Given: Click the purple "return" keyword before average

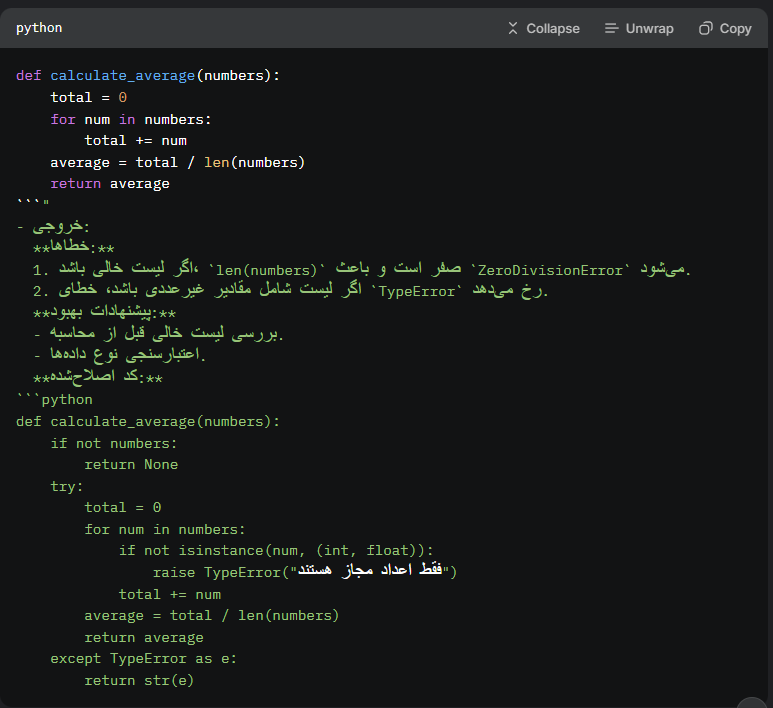Looking at the screenshot, I should tap(75, 183).
